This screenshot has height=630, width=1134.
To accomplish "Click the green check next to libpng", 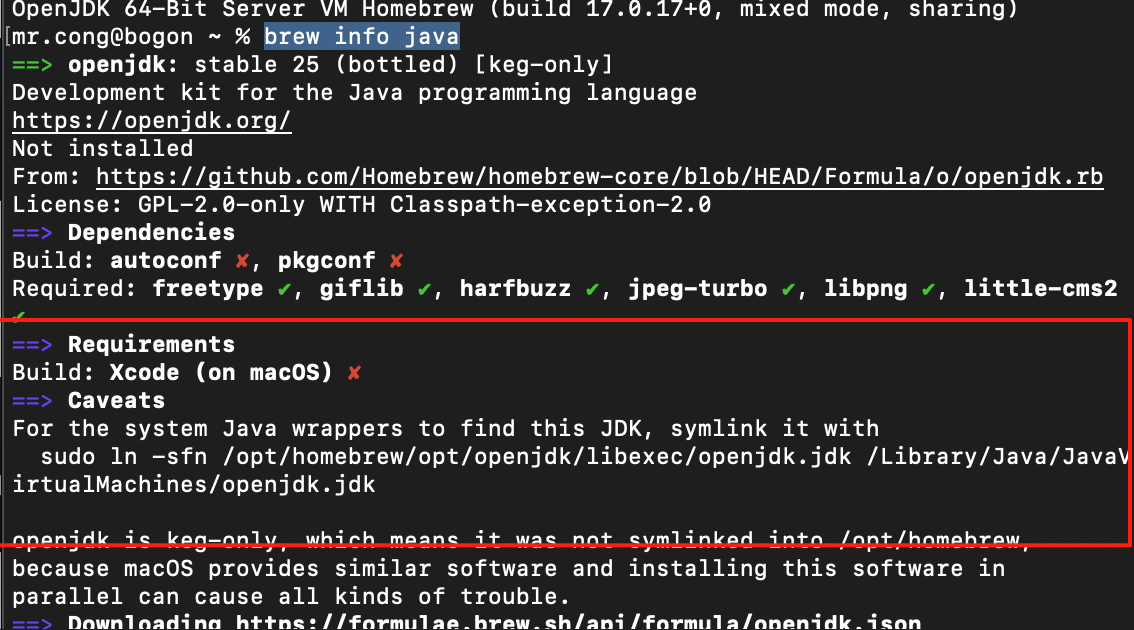I will coord(929,289).
